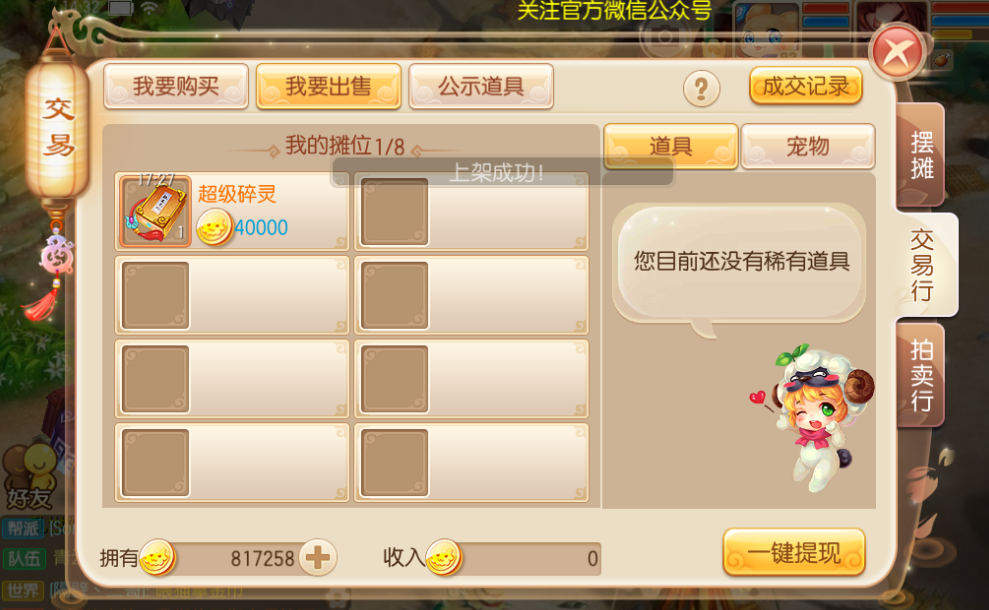Select the 道具 category tab
The height and width of the screenshot is (610, 989).
[x=670, y=146]
